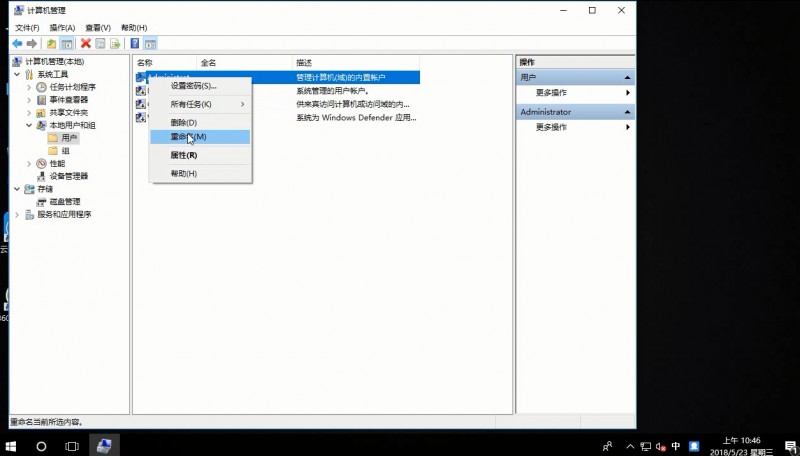
Task: Open the People icon in system tray
Action: [x=607, y=446]
